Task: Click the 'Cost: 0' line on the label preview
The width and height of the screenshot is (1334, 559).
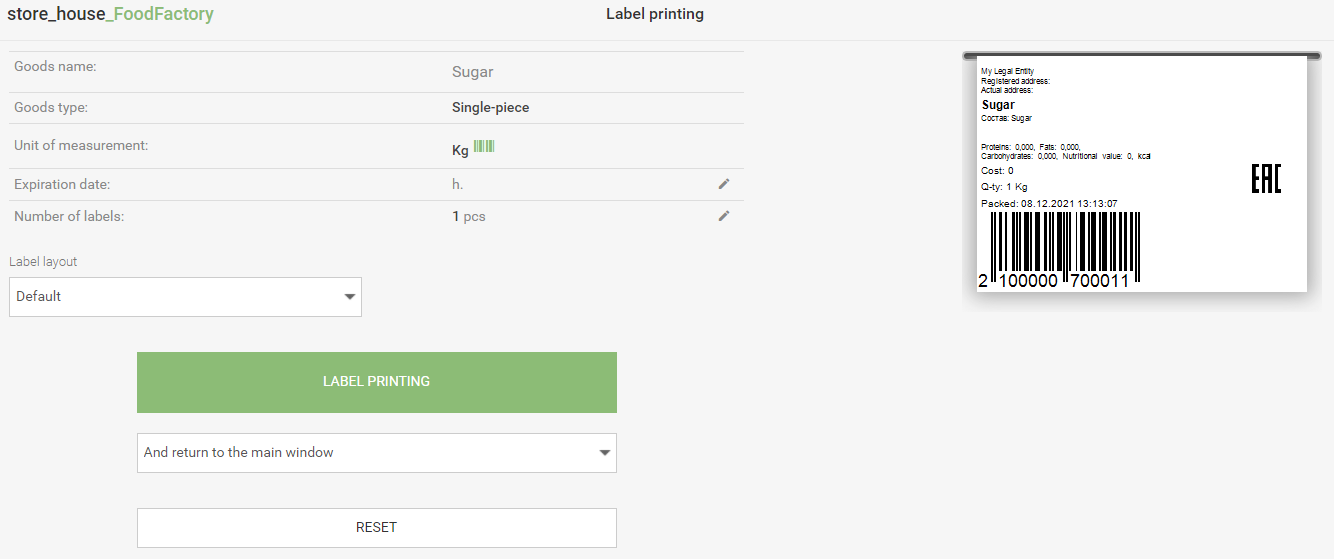Action: [x=997, y=171]
